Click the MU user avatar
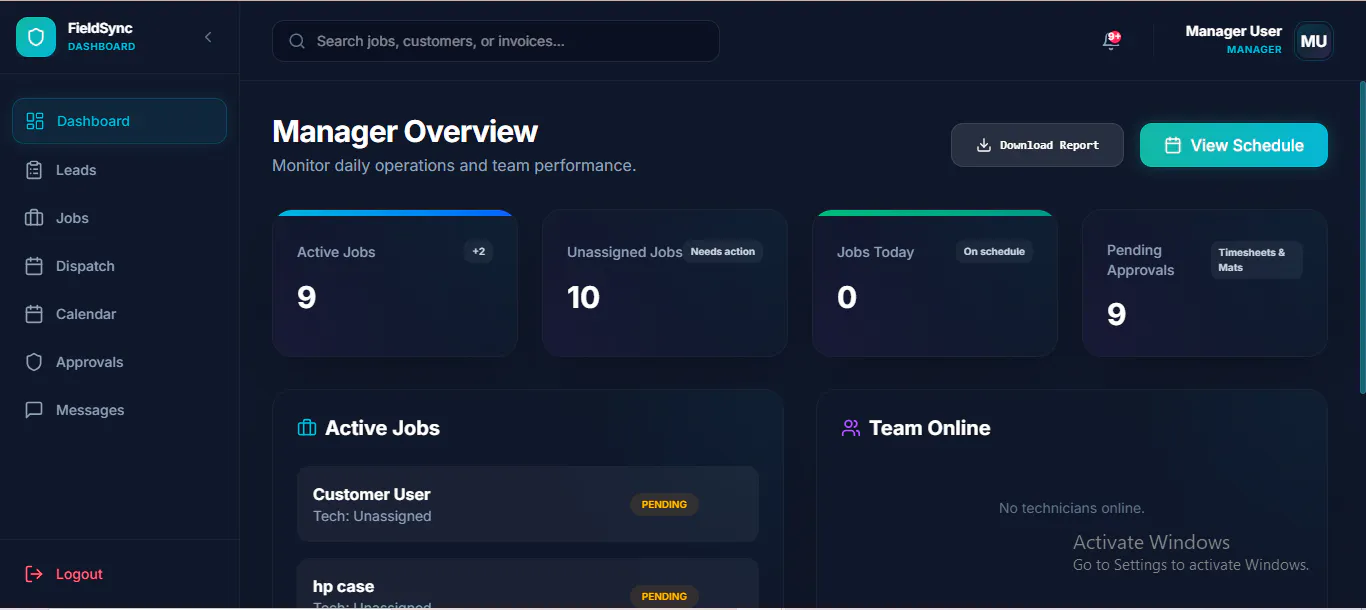The width and height of the screenshot is (1366, 610). point(1314,41)
